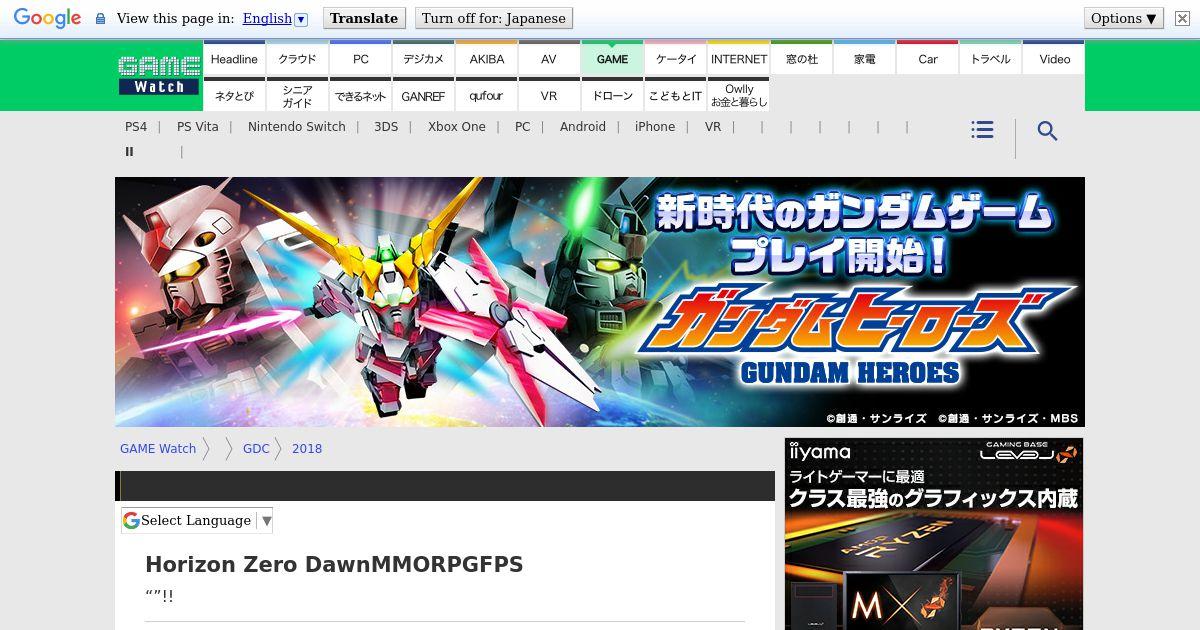The width and height of the screenshot is (1200, 630).
Task: Open the デジカメ tab
Action: (423, 59)
